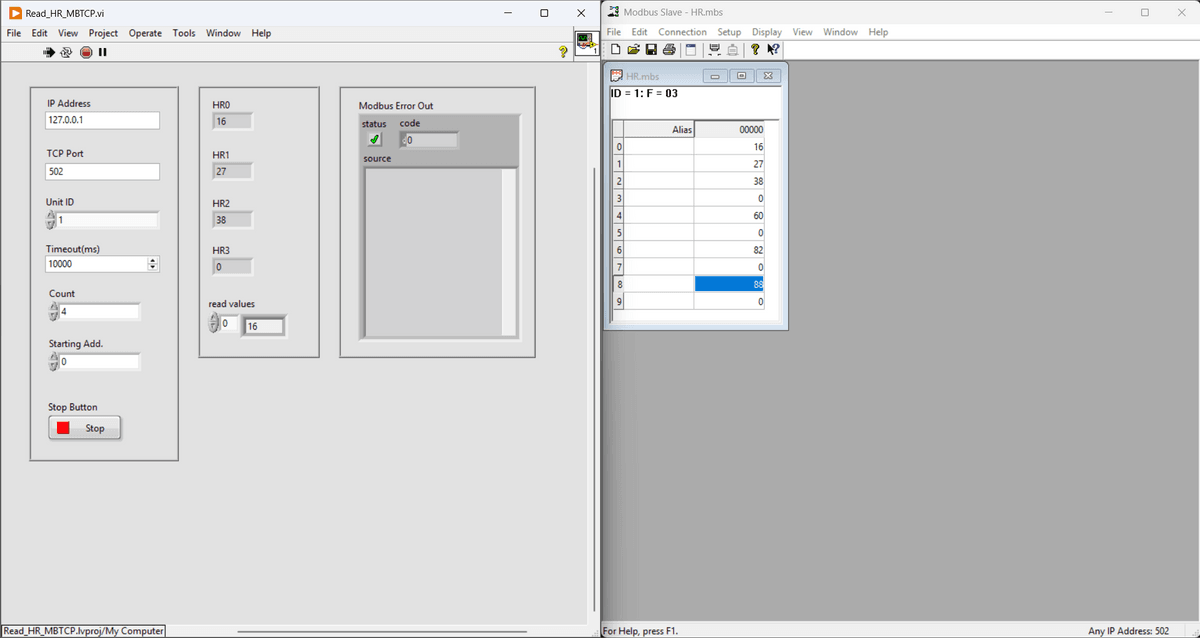This screenshot has width=1200, height=638.
Task: Click the Connect icon in Modbus Slave toolbar
Action: click(x=714, y=50)
